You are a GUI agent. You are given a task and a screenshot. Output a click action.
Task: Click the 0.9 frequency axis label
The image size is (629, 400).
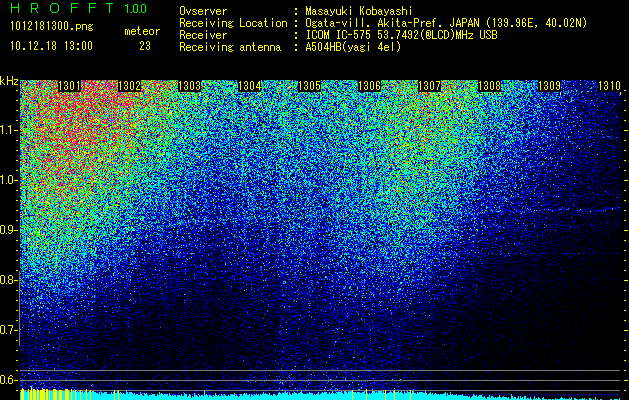(8, 230)
